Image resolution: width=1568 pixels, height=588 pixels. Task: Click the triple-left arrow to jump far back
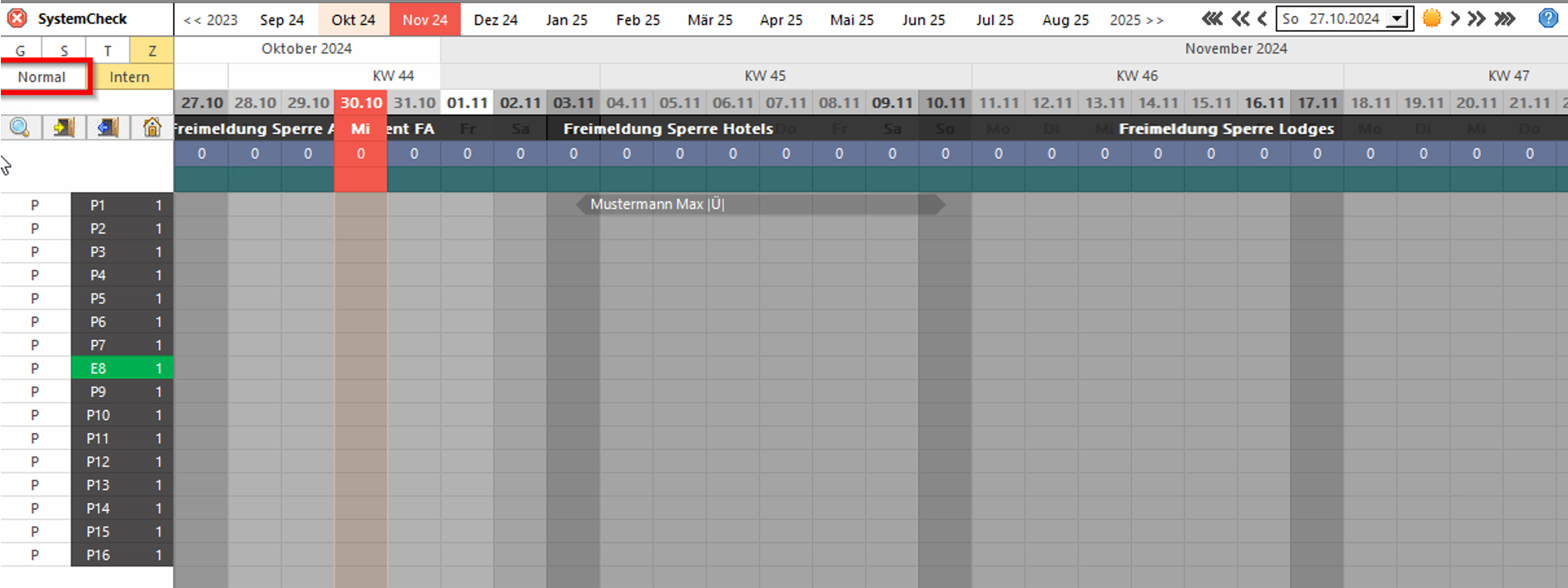point(1212,18)
